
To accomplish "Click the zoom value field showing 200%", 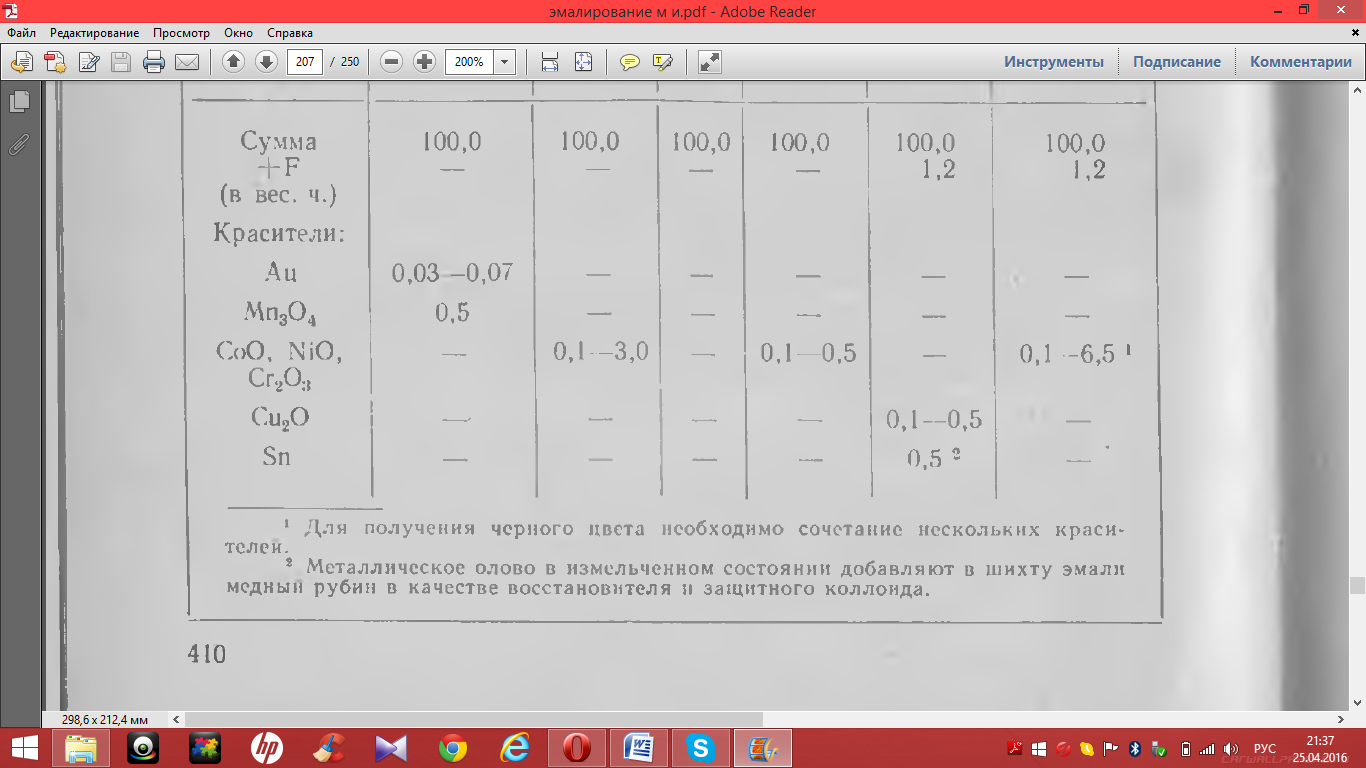I will pyautogui.click(x=469, y=62).
